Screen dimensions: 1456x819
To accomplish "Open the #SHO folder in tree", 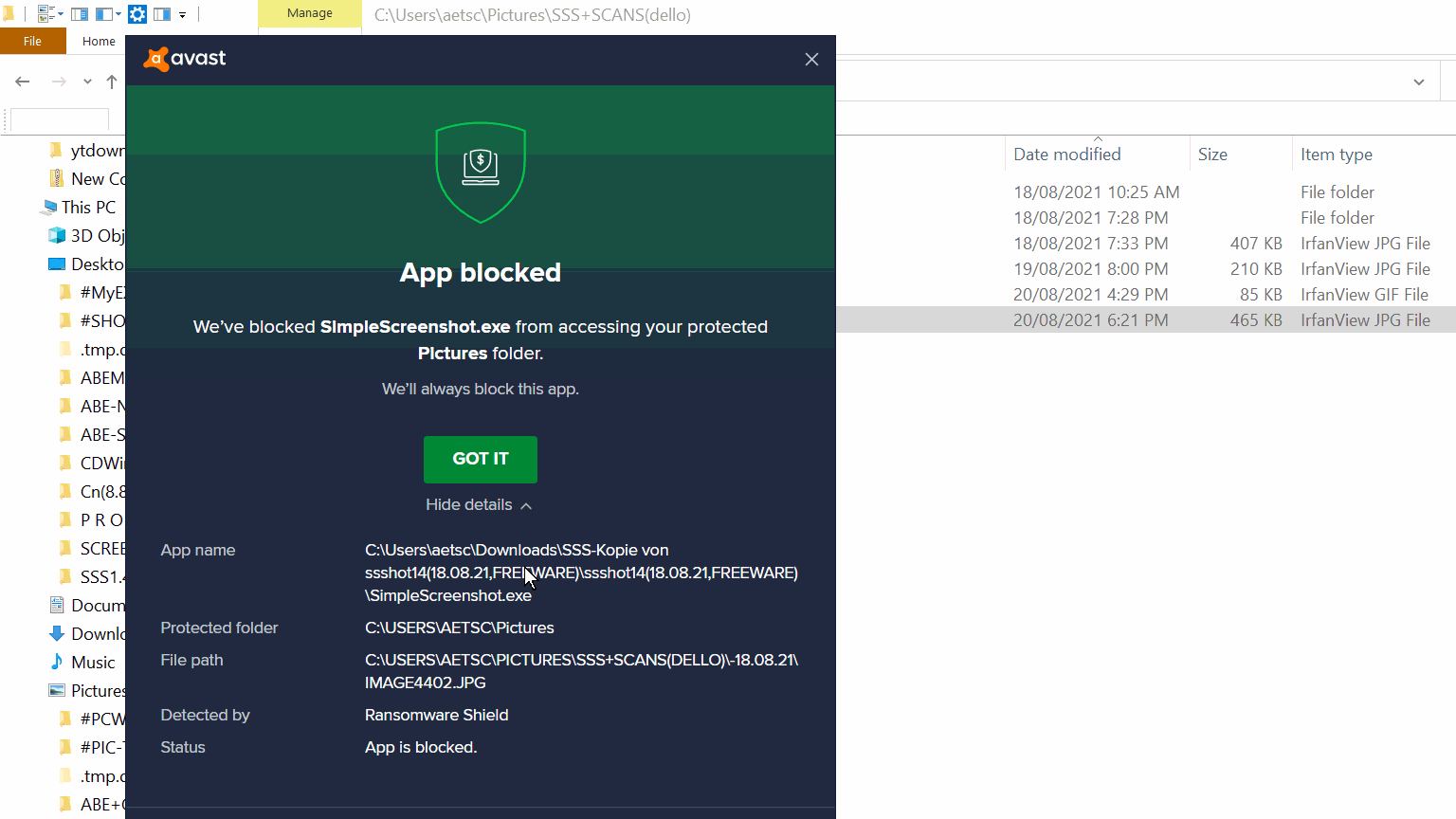I will click(x=91, y=321).
